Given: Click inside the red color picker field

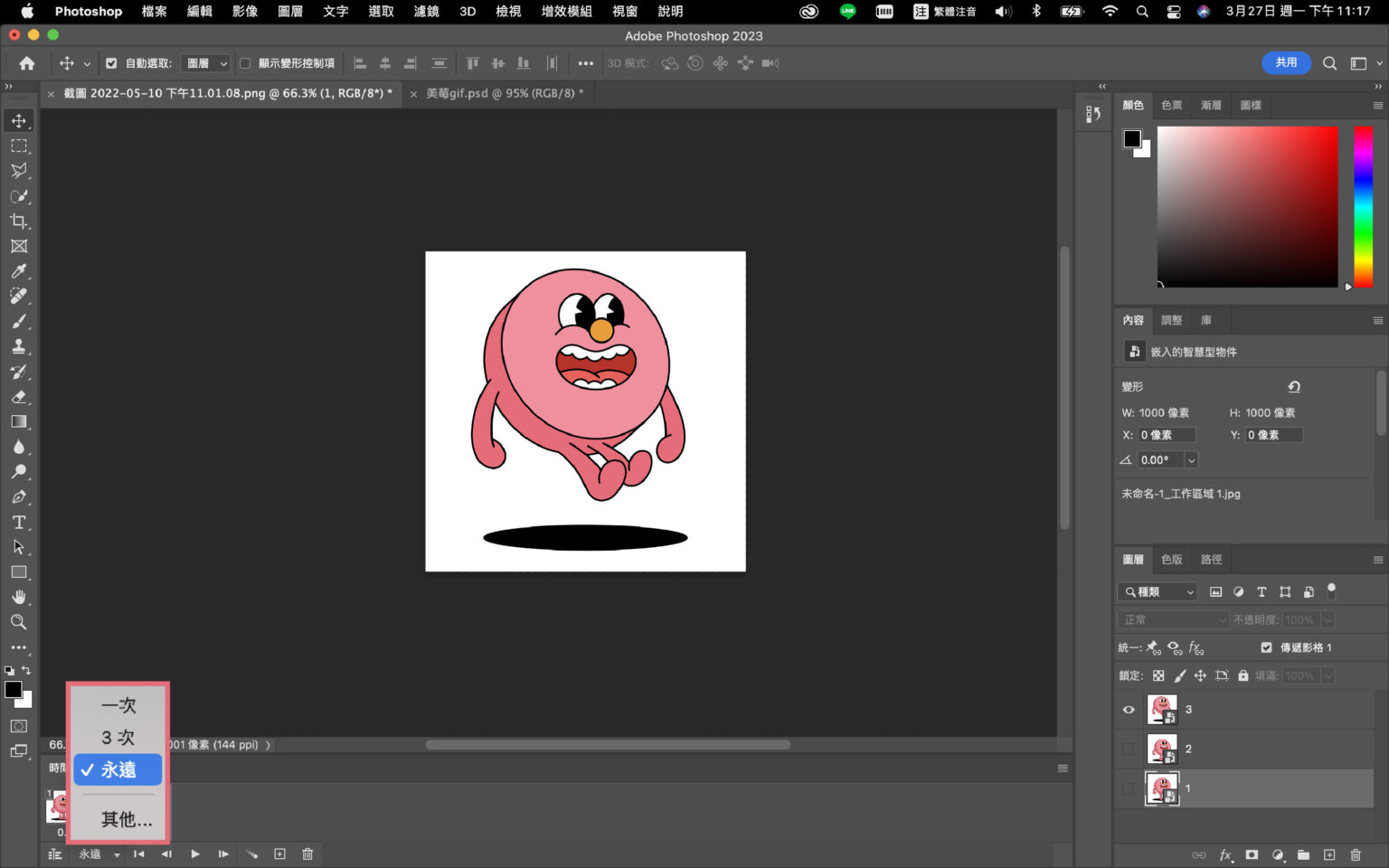Looking at the screenshot, I should (x=1247, y=206).
